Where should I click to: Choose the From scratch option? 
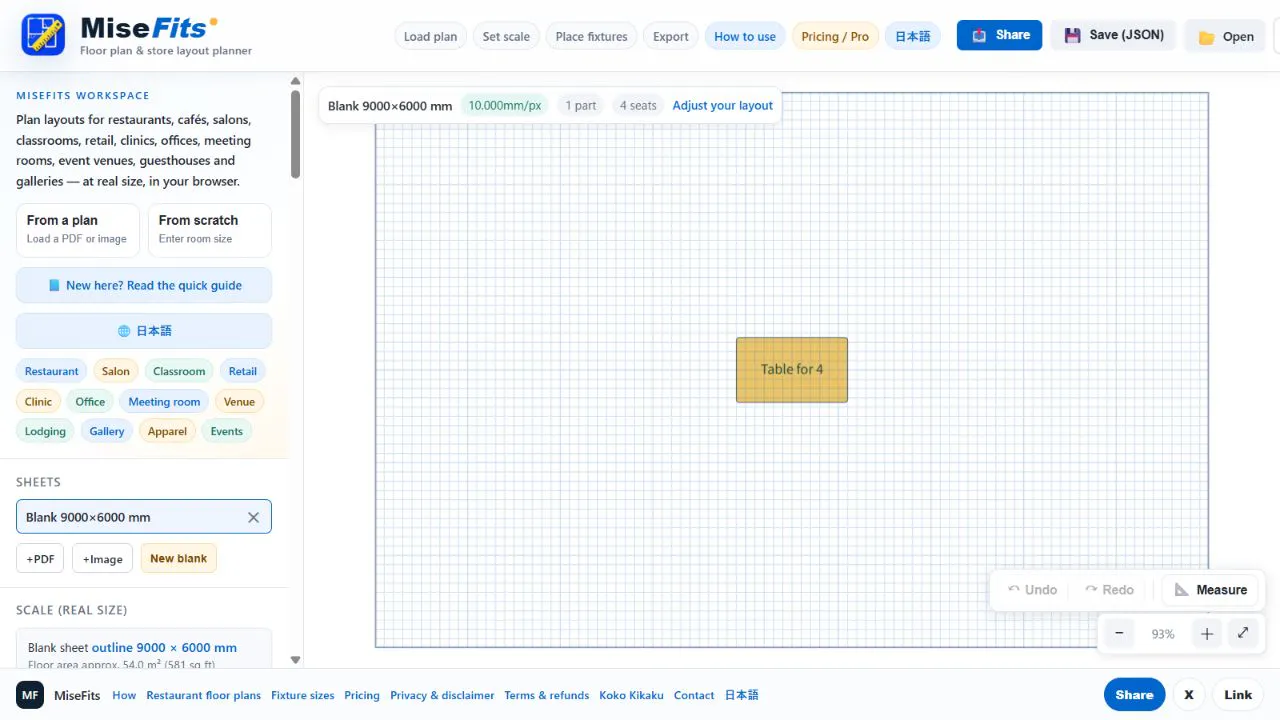pos(209,230)
